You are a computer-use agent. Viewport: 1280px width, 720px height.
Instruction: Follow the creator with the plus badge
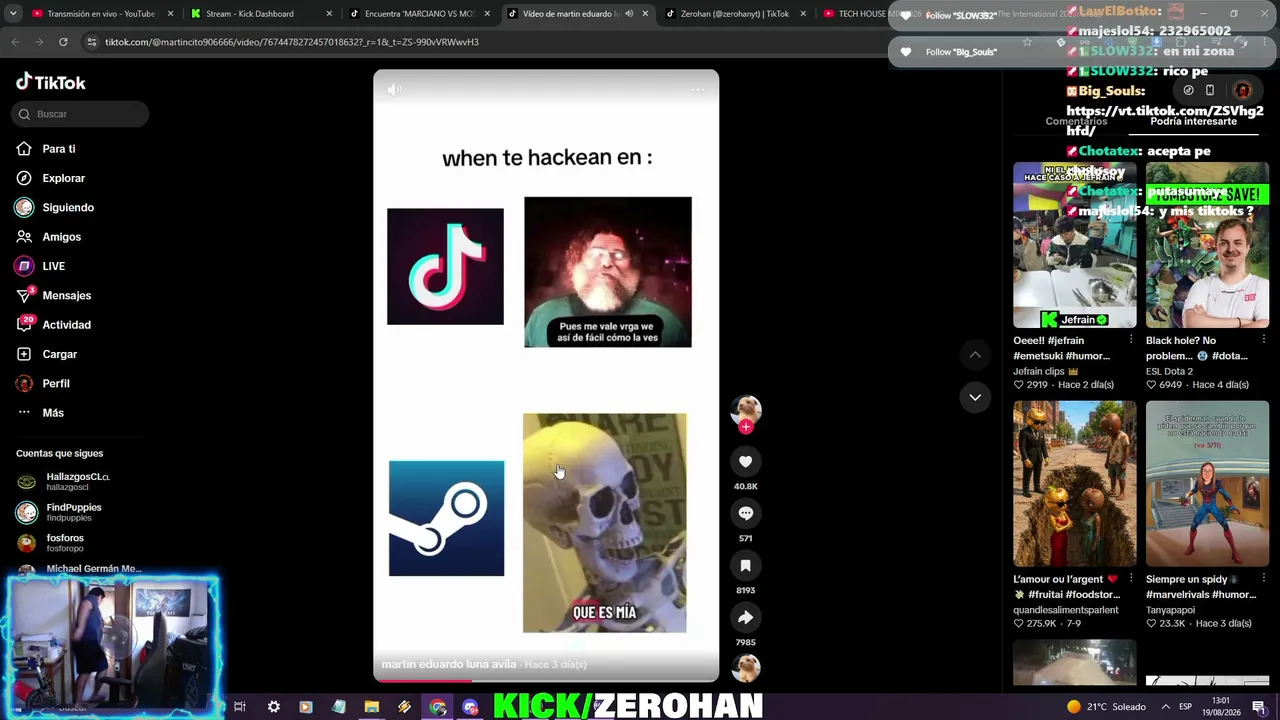coord(746,427)
